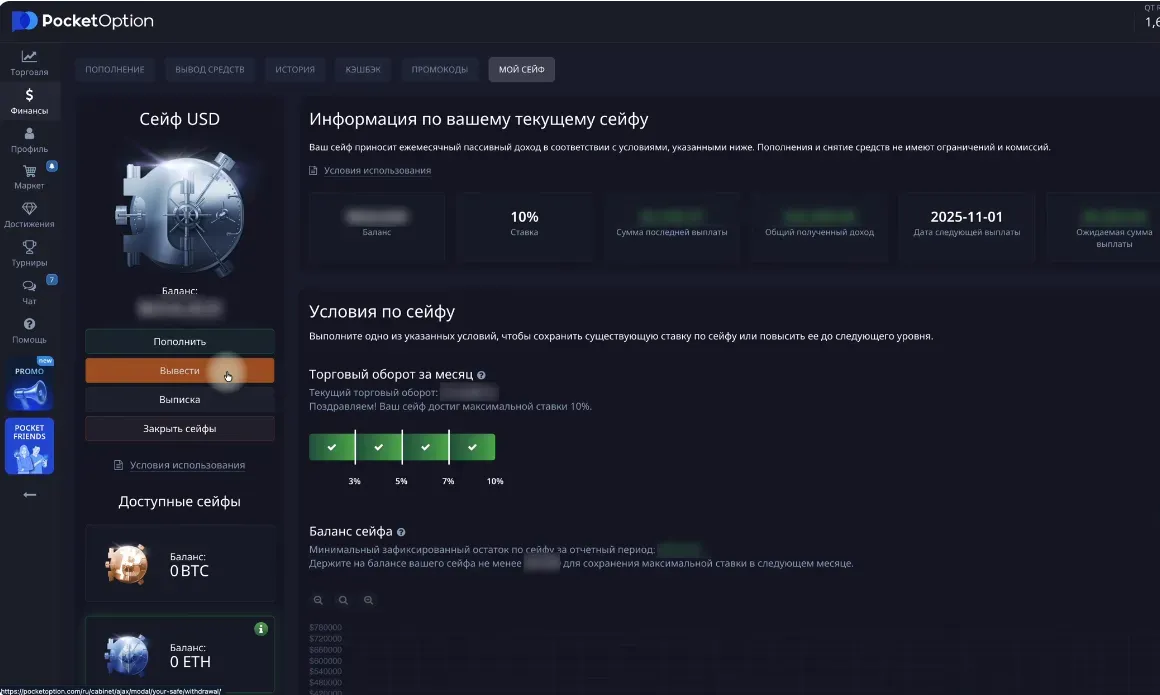This screenshot has width=1160, height=695.
Task: Select the Финансы sidebar icon
Action: (29, 99)
